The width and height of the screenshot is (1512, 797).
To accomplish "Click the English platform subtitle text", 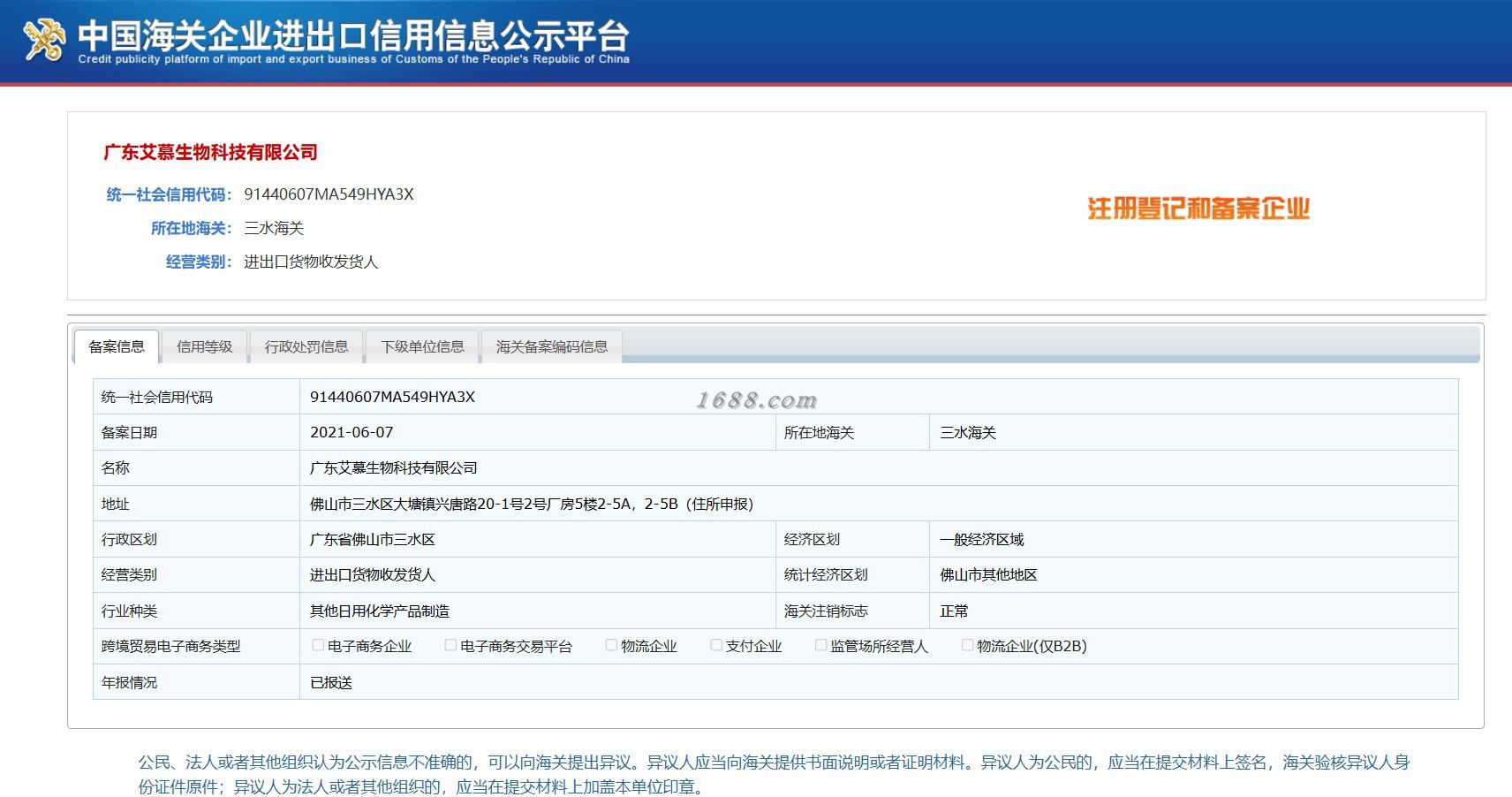I will (x=353, y=59).
